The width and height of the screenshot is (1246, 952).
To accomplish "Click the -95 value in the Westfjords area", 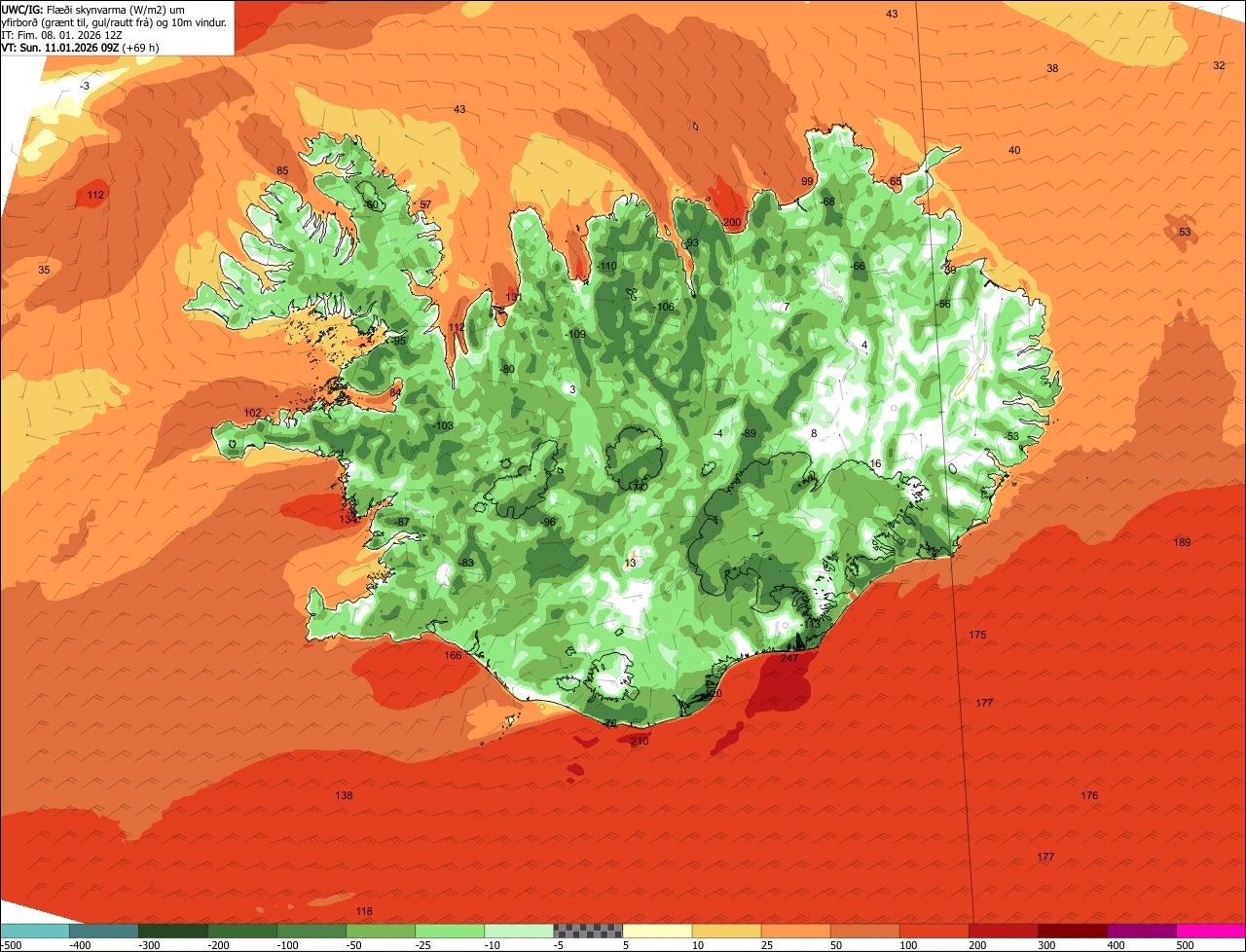I will point(397,341).
